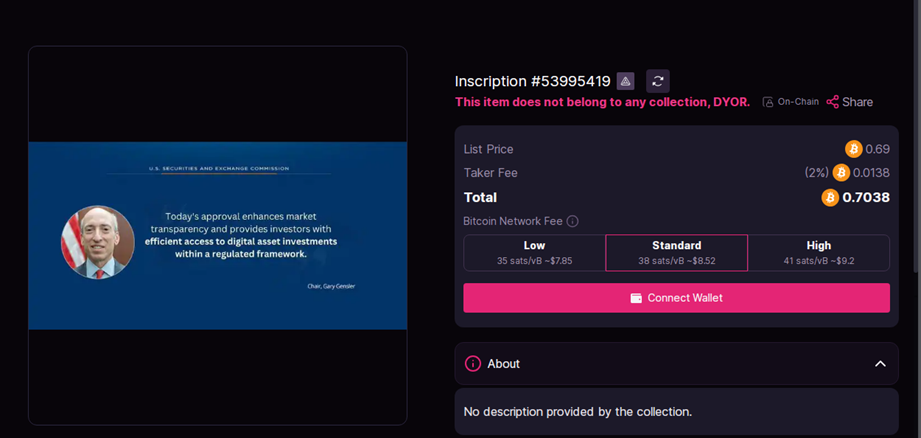Image resolution: width=921 pixels, height=438 pixels.
Task: Click the Connect Wallet button
Action: [x=677, y=298]
